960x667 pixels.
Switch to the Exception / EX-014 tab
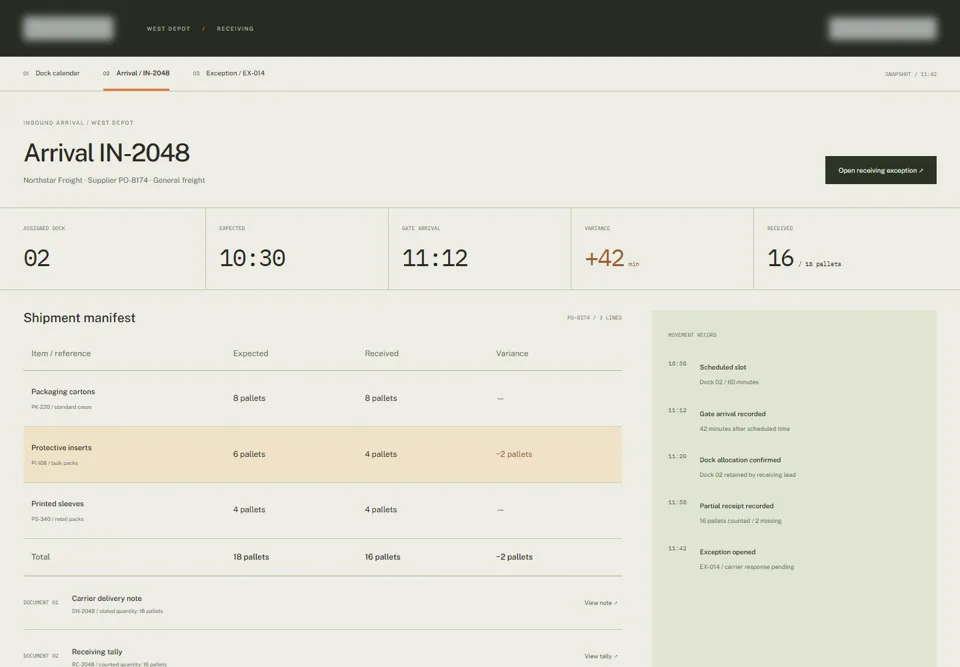[x=229, y=73]
